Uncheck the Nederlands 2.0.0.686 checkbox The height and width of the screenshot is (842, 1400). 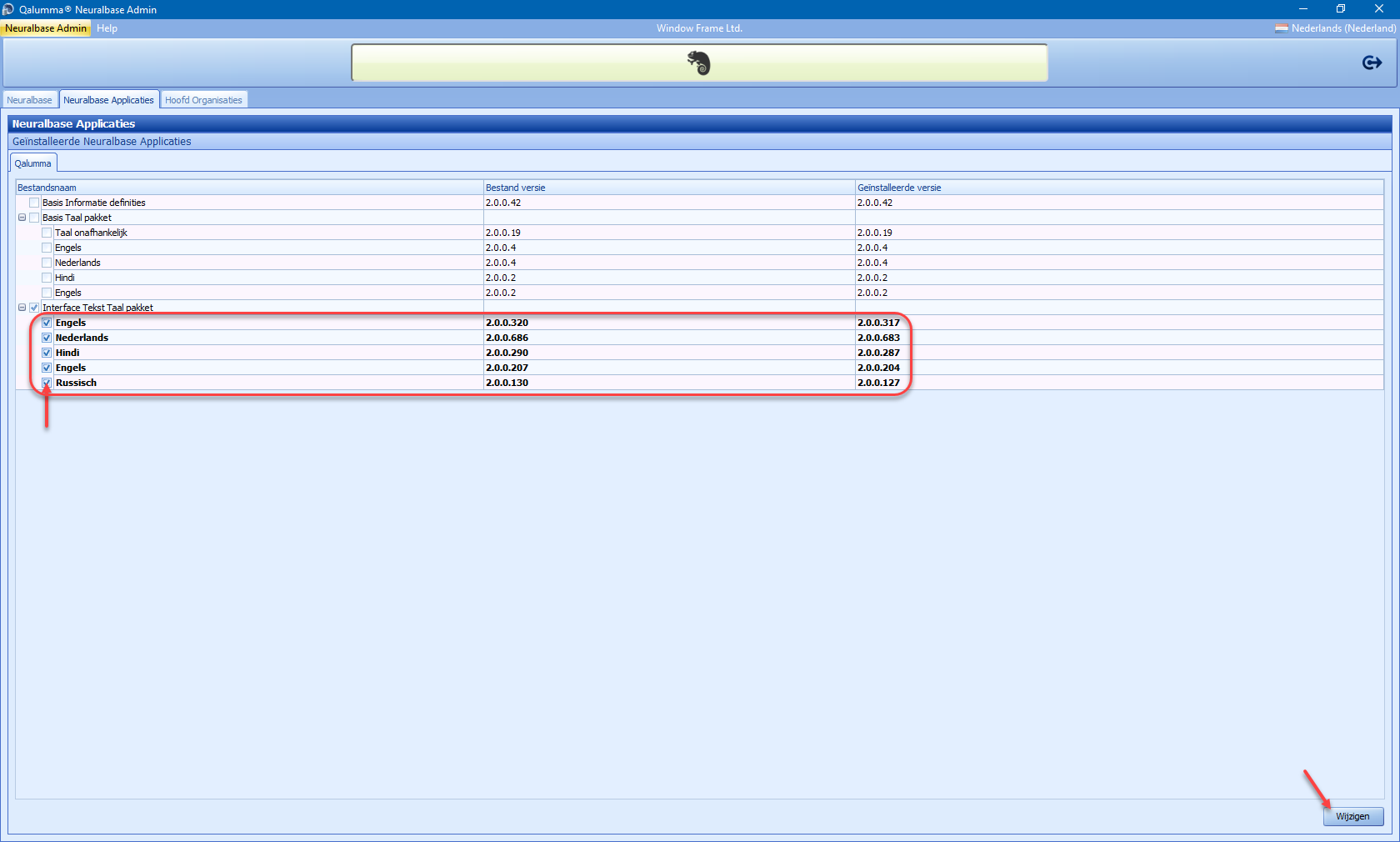click(x=47, y=338)
